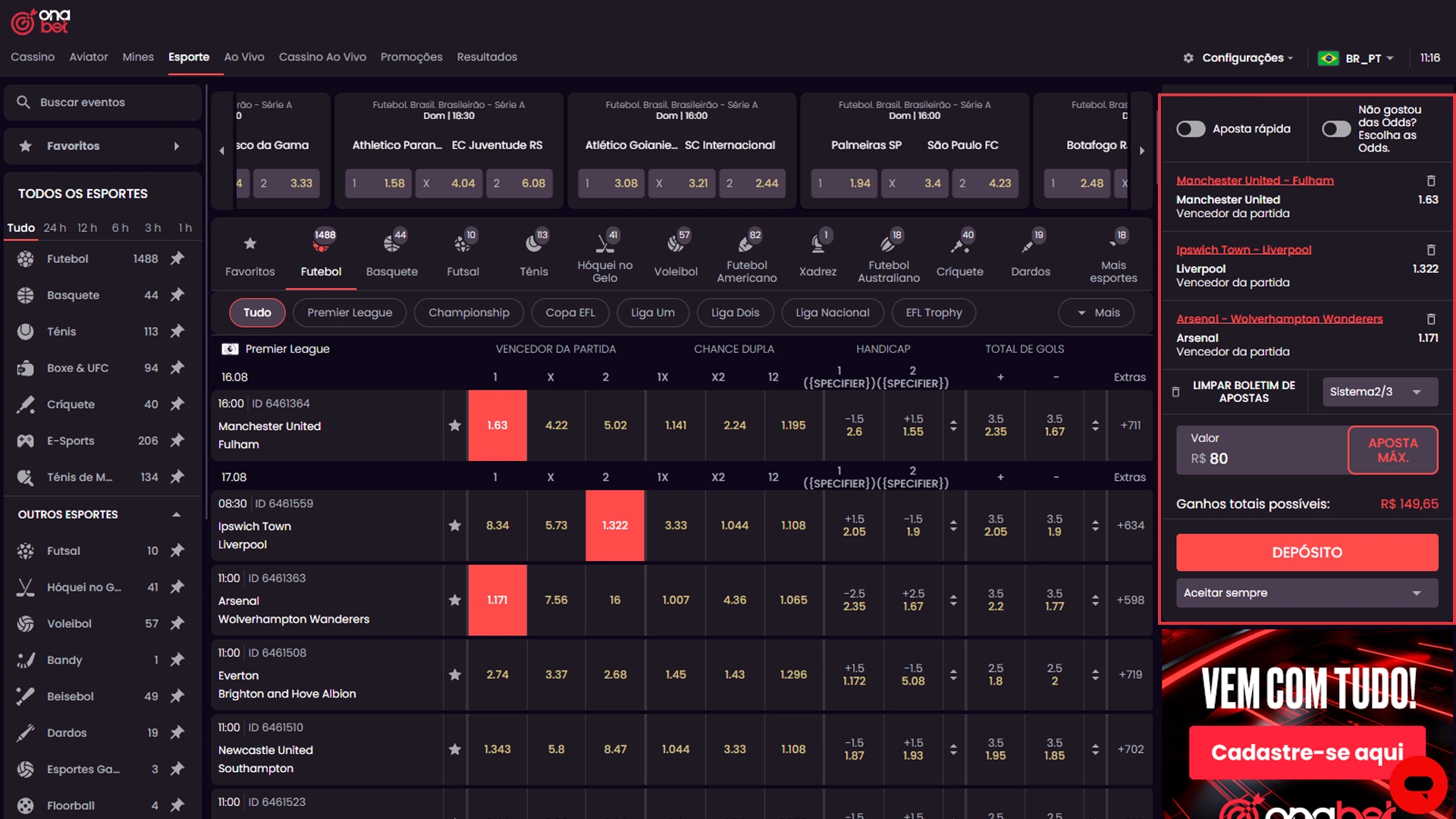Pin the Ténis sport in sidebar
The height and width of the screenshot is (819, 1456).
tap(177, 331)
